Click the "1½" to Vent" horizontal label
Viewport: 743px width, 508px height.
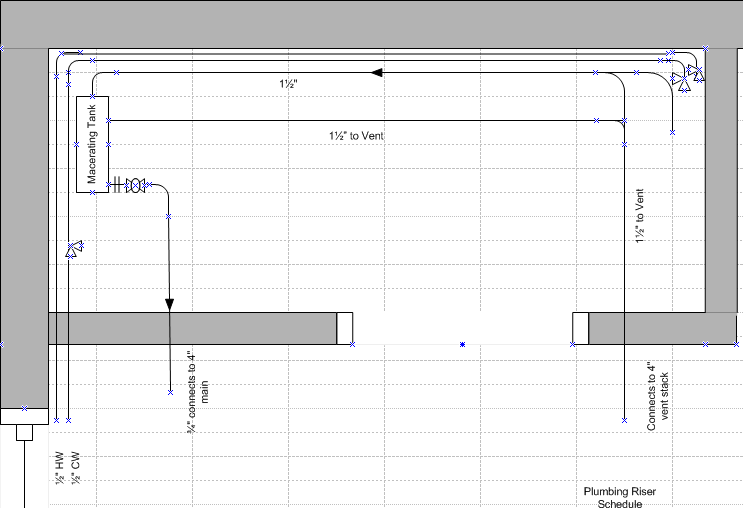(356, 135)
